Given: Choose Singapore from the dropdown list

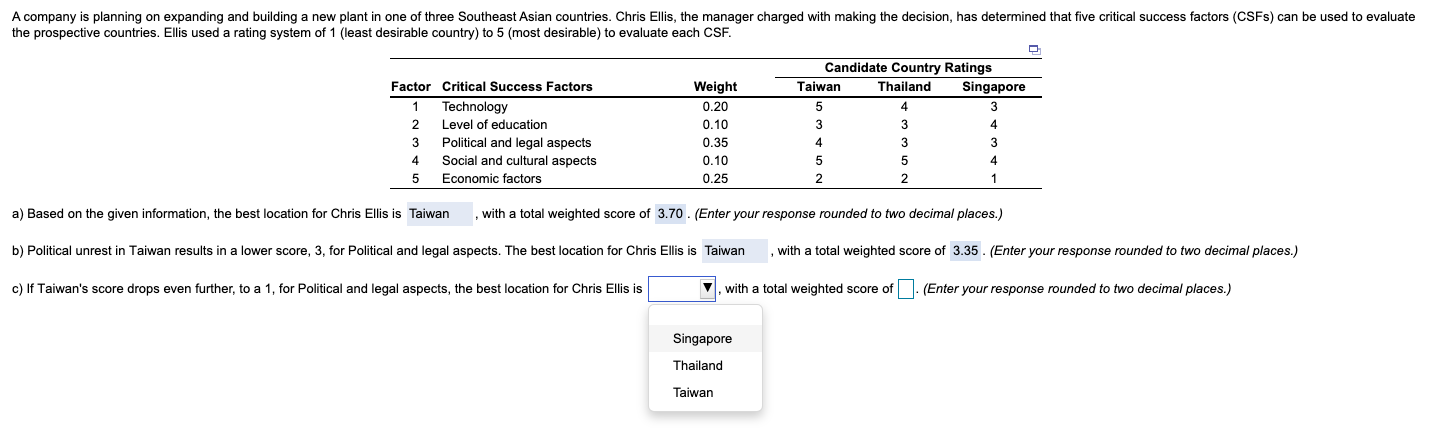Looking at the screenshot, I should 705,339.
